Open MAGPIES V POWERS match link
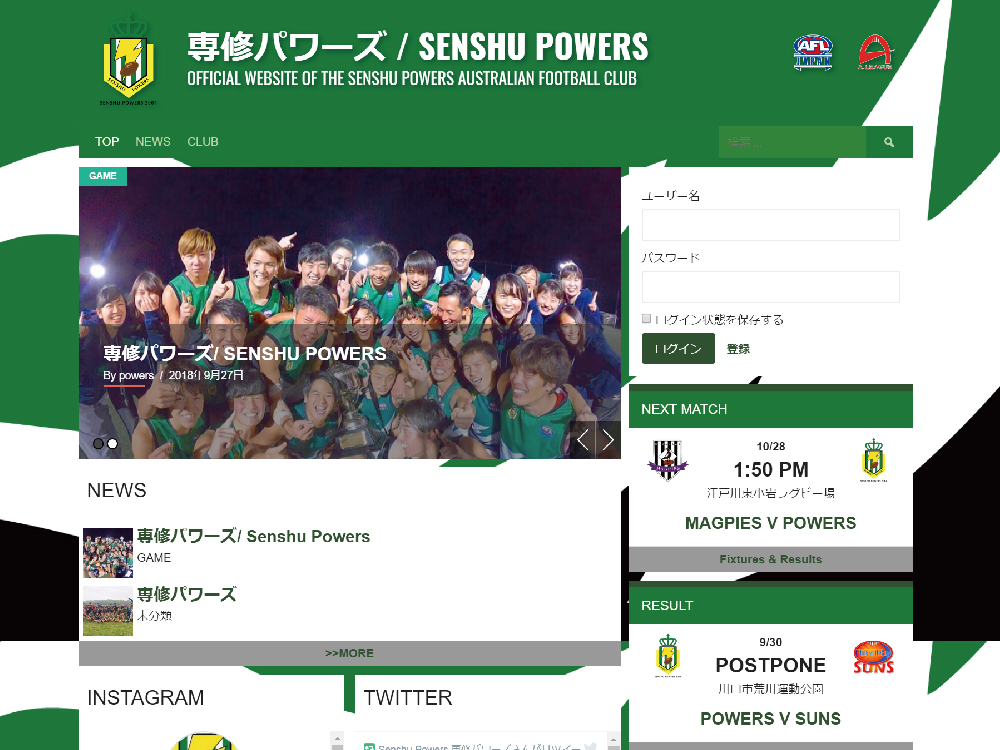The image size is (1000, 750). (770, 523)
